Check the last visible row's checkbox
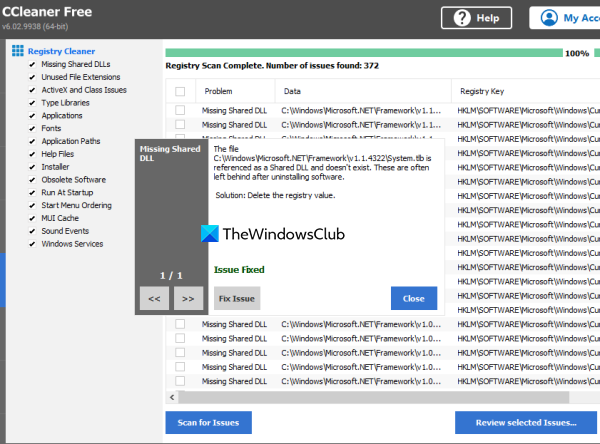Screen dimensions: 600x444 [x=180, y=381]
